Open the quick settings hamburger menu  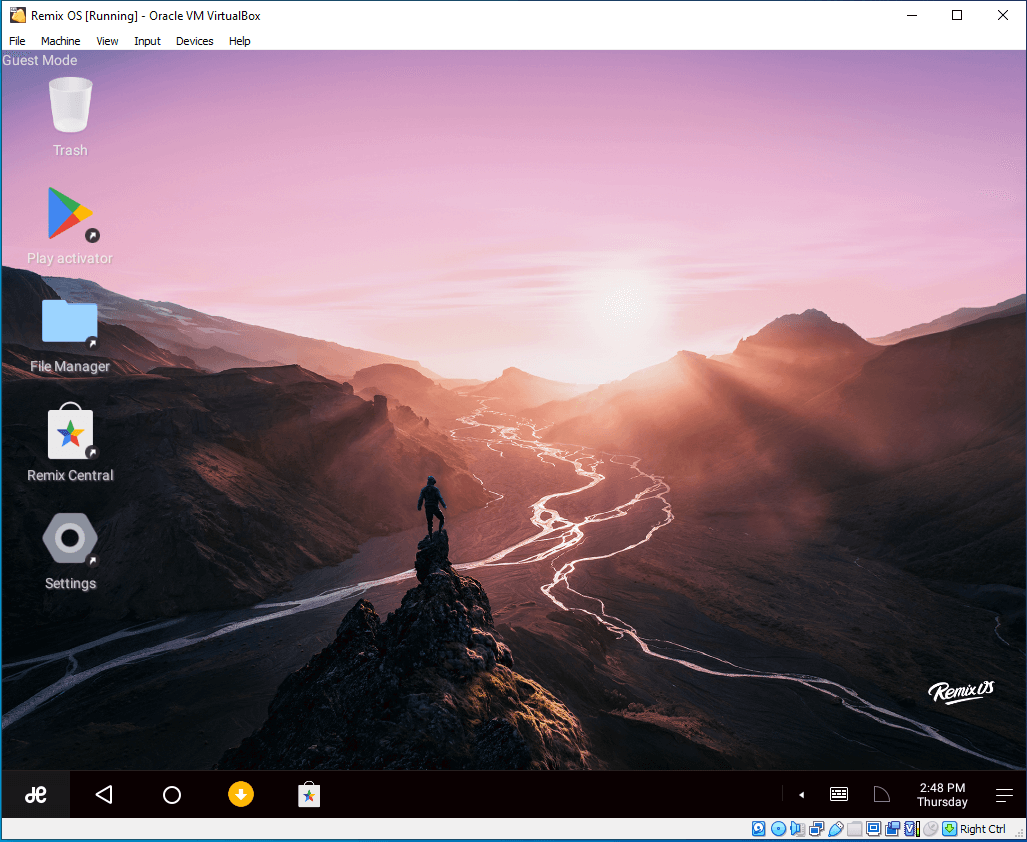pos(1003,793)
